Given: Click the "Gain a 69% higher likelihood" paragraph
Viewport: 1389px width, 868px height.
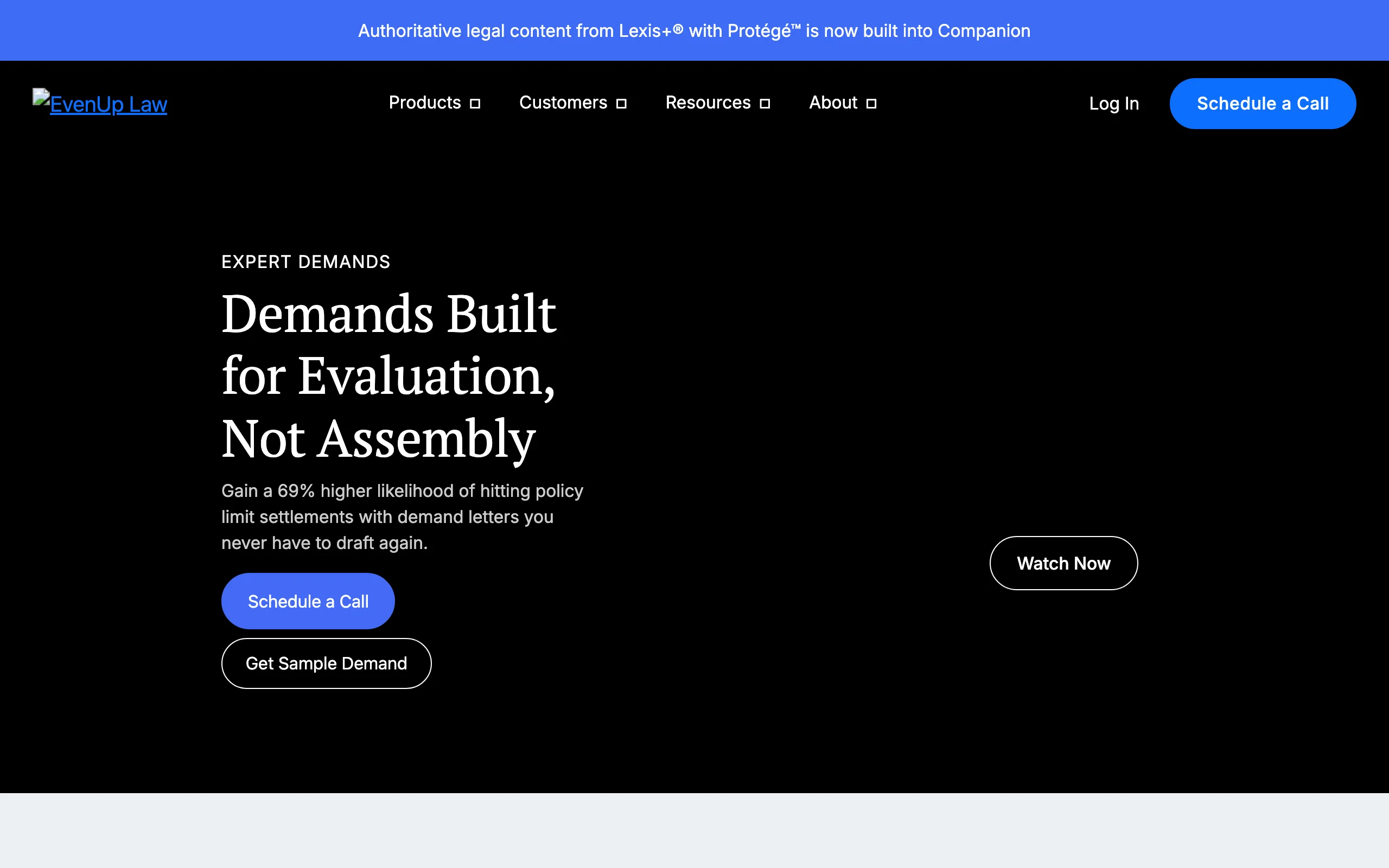Looking at the screenshot, I should [x=403, y=516].
